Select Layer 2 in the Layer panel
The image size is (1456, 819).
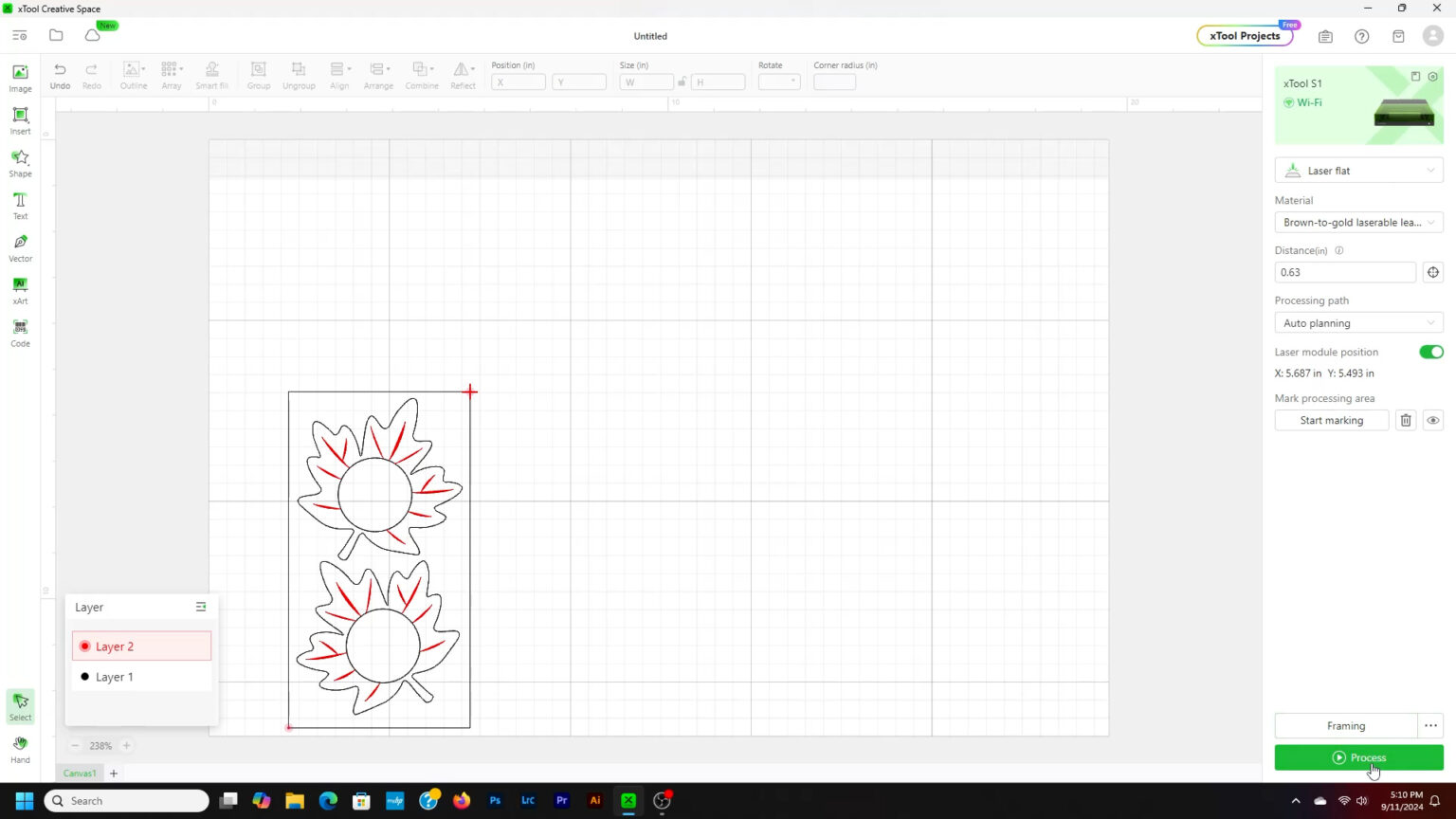[141, 646]
